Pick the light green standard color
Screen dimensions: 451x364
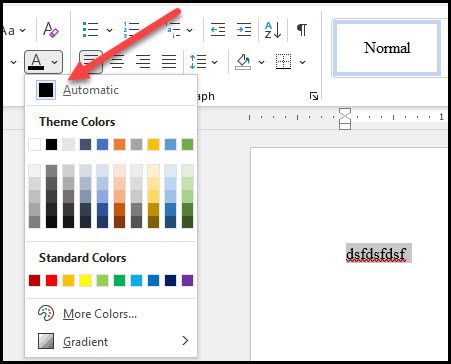tap(102, 281)
